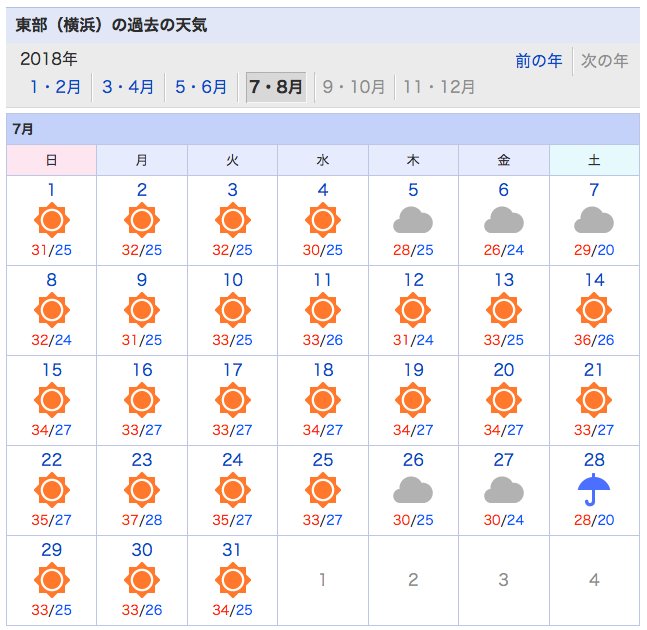Image resolution: width=647 pixels, height=630 pixels.
Task: Click the 26/24 temperature on July 6
Action: [x=504, y=250]
